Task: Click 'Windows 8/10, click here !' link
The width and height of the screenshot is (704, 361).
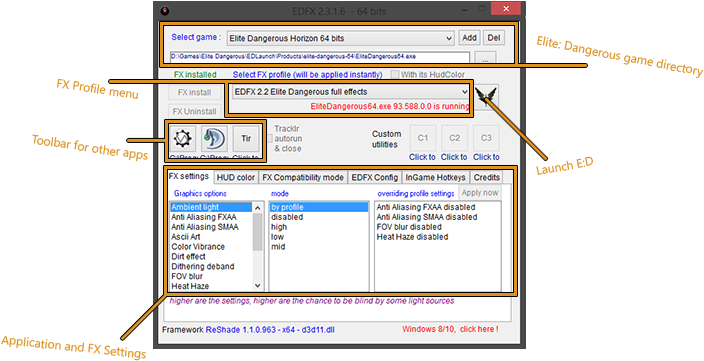Action: [450, 329]
